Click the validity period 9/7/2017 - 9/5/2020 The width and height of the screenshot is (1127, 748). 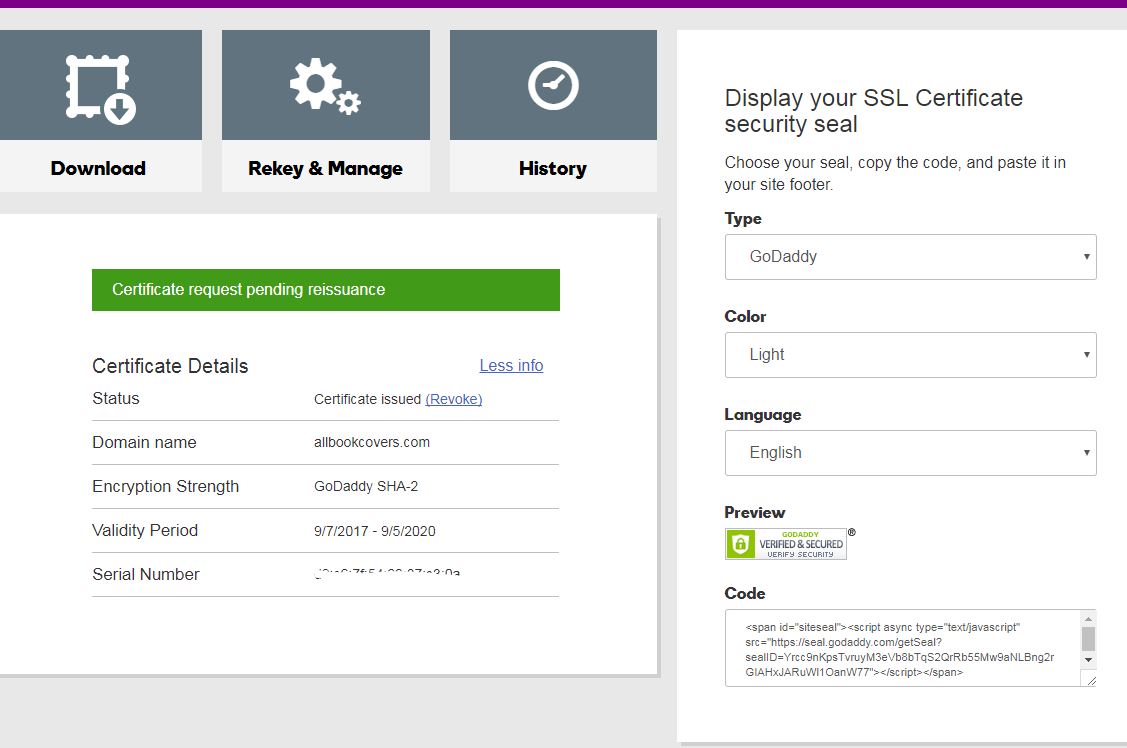(374, 531)
